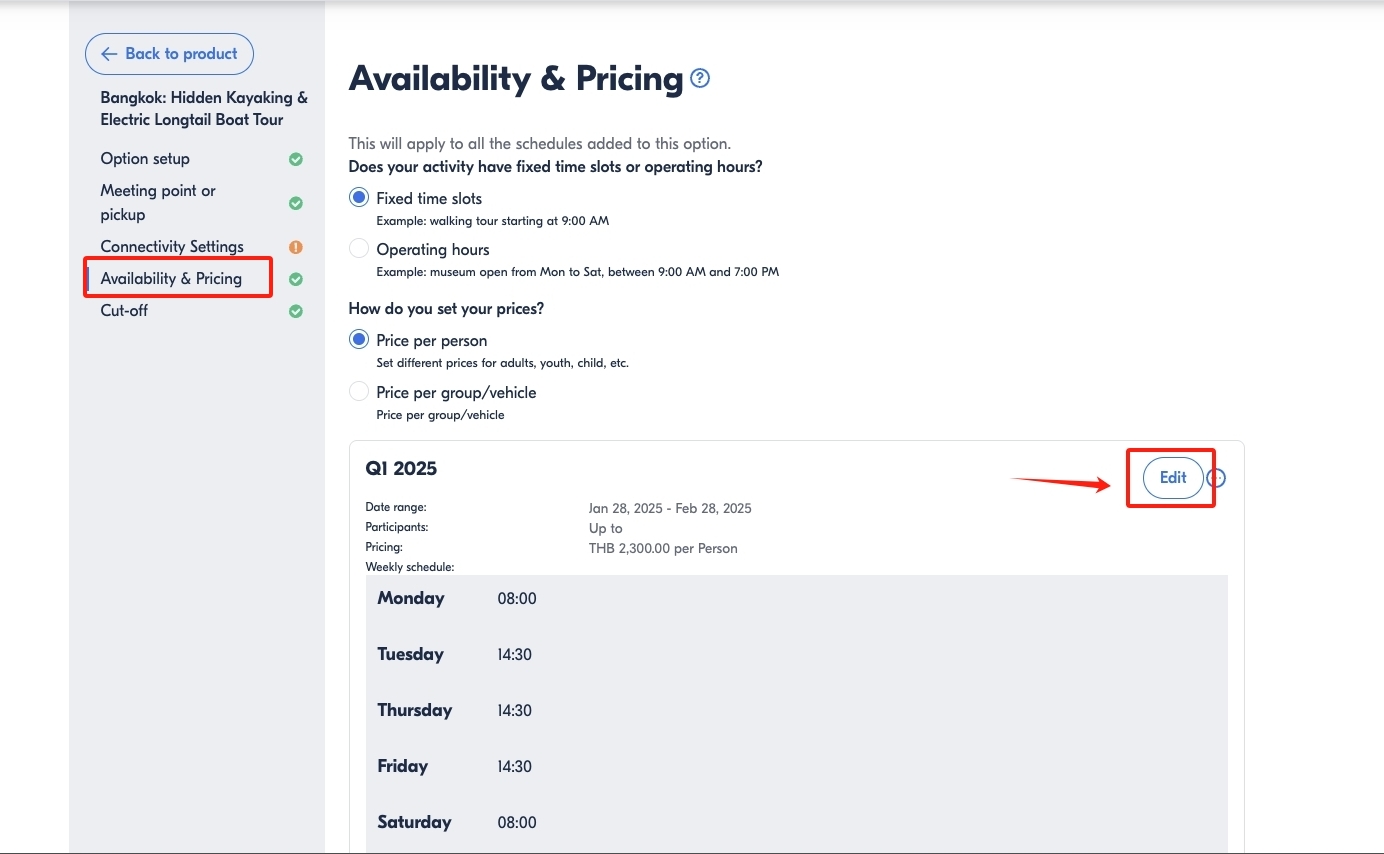1384x854 pixels.
Task: Click the orange warning icon beside Connectivity Settings
Action: click(296, 247)
